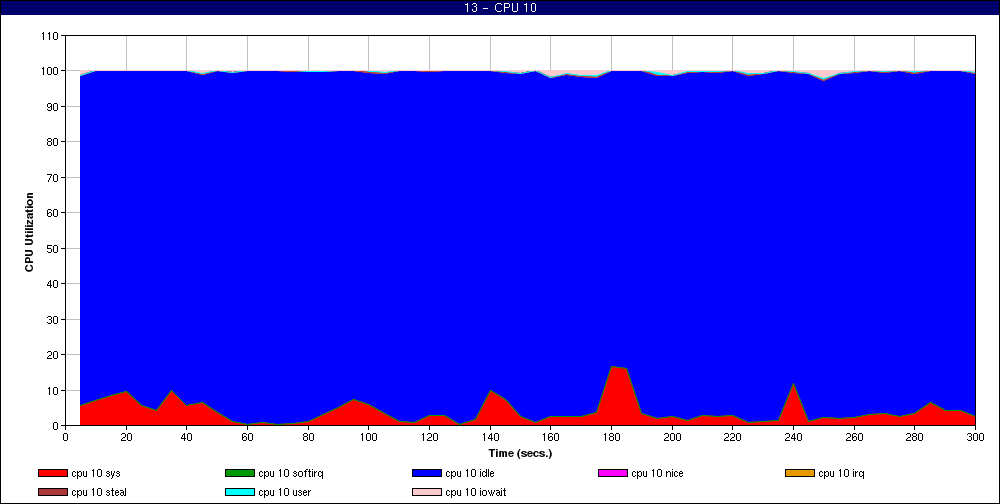Viewport: 1000px width, 504px height.
Task: Click the cyan cpu 10 user legend swatch
Action: click(239, 493)
